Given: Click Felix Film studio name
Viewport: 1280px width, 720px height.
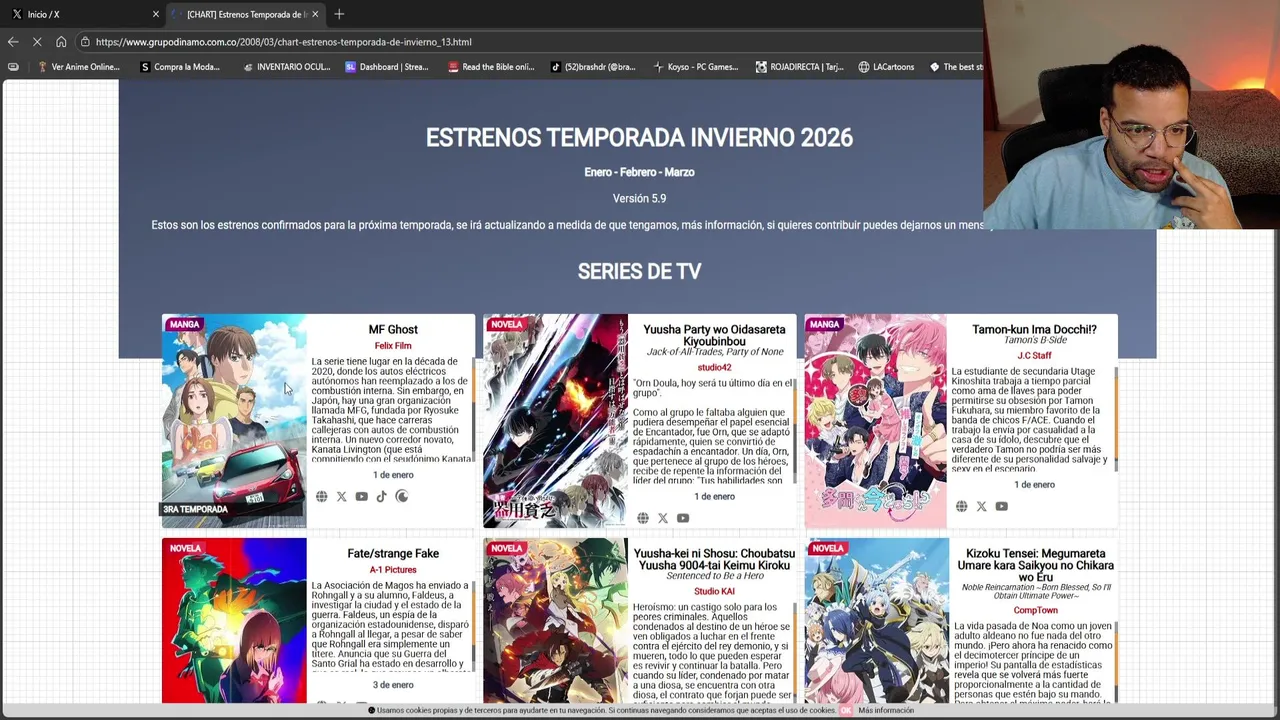Looking at the screenshot, I should pyautogui.click(x=393, y=346).
